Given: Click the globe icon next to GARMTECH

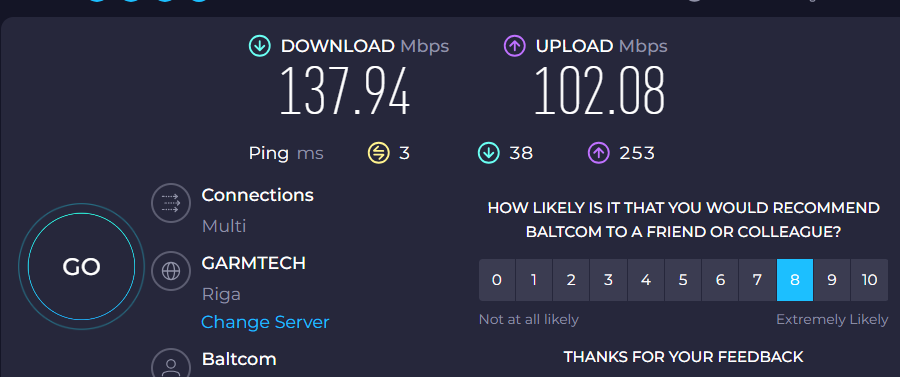Looking at the screenshot, I should point(171,271).
